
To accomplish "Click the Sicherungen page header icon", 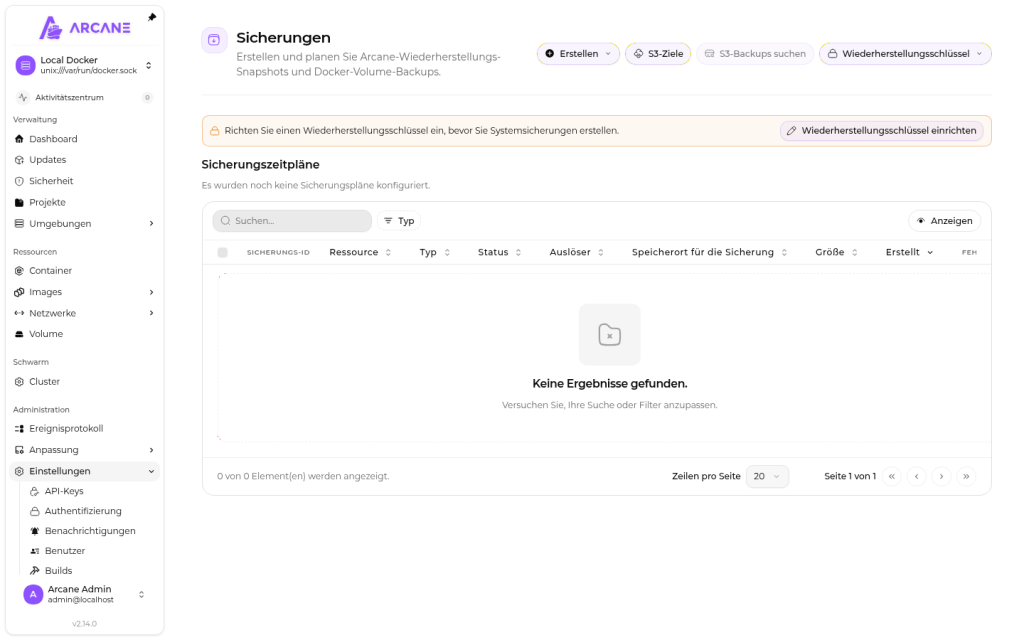I will [214, 40].
